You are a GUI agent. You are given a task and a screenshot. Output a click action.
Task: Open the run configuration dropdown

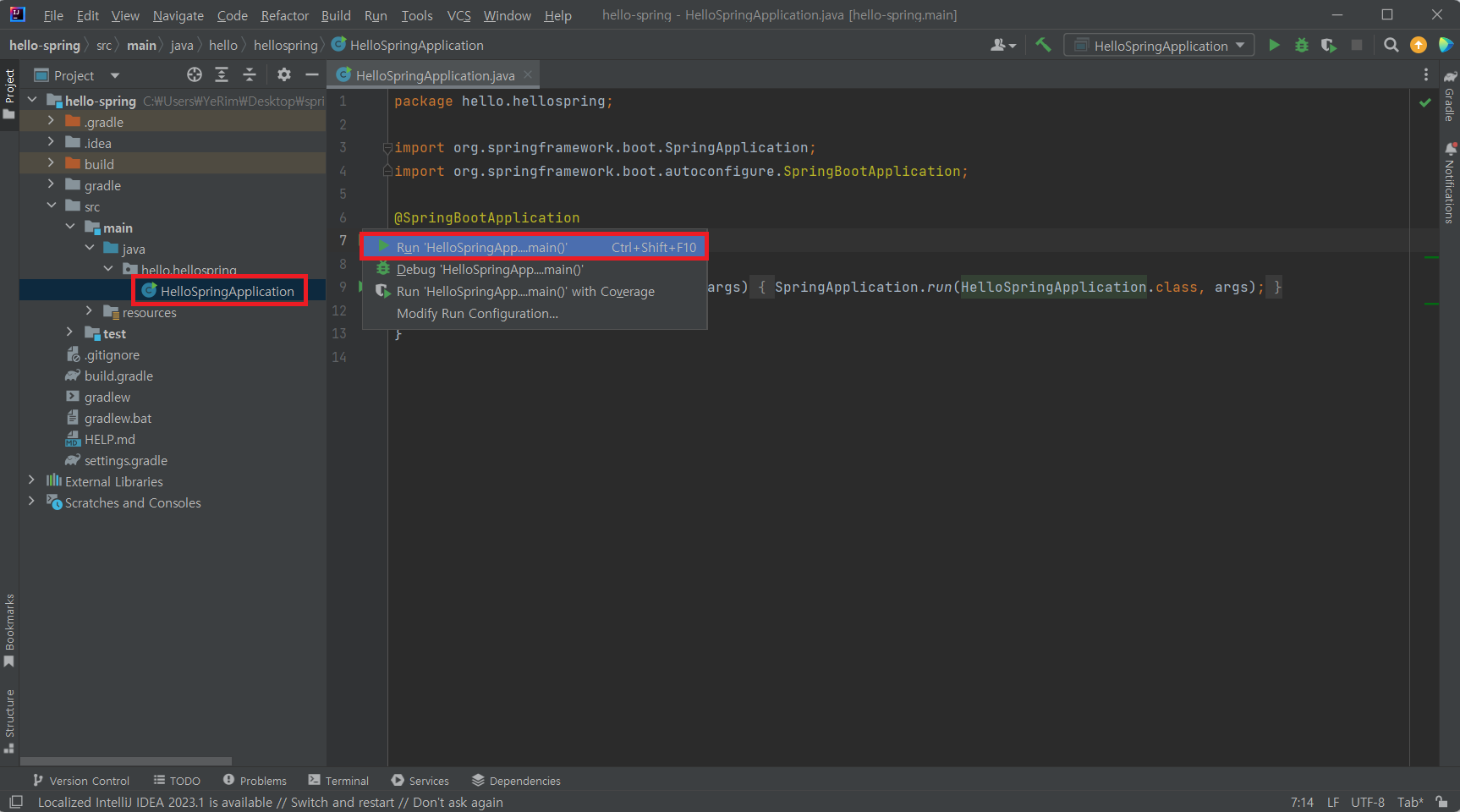[x=1160, y=45]
